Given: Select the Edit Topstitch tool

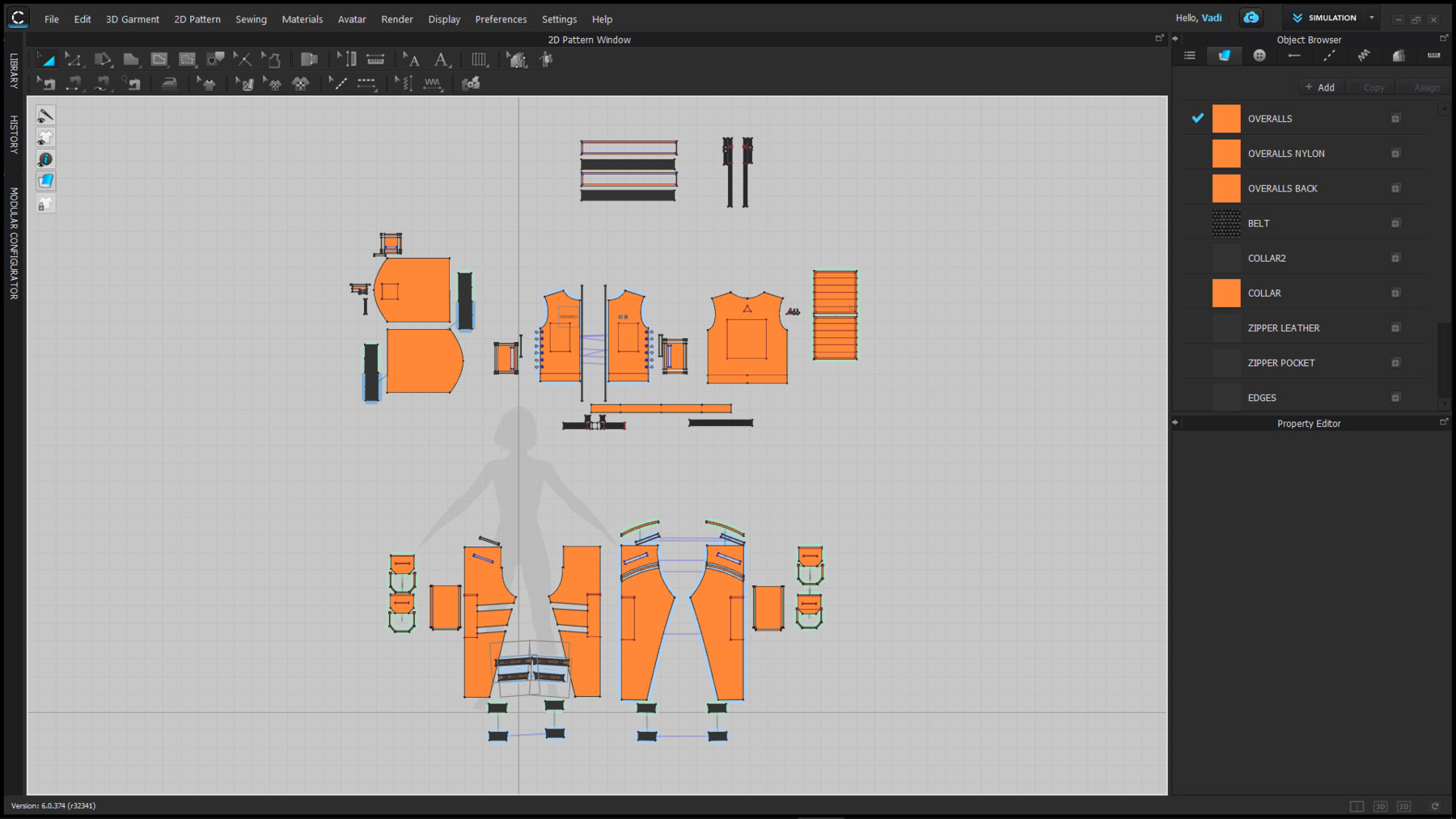Looking at the screenshot, I should [337, 82].
